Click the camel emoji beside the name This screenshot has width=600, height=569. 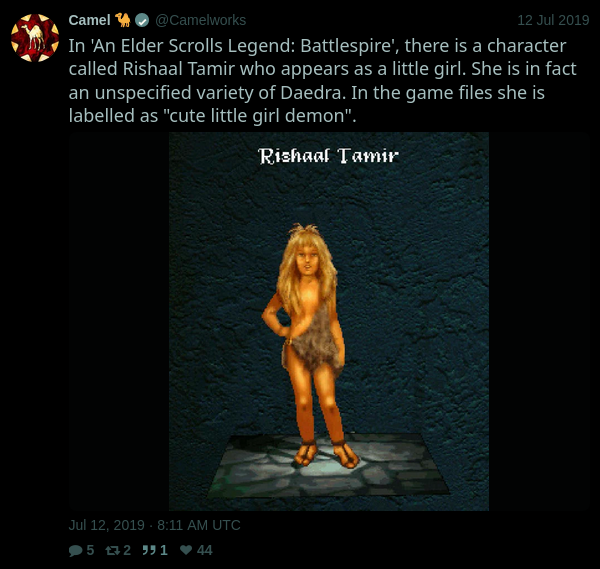pyautogui.click(x=123, y=20)
